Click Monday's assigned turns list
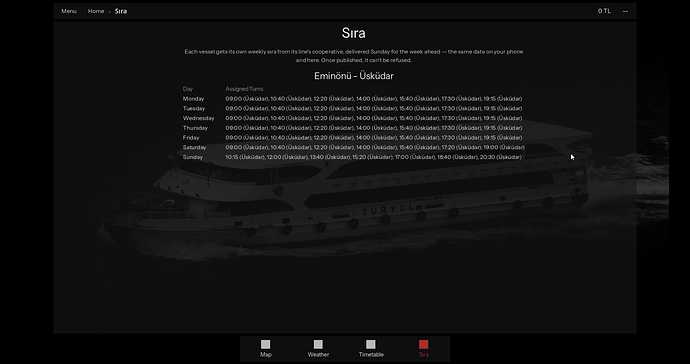 click(x=374, y=99)
